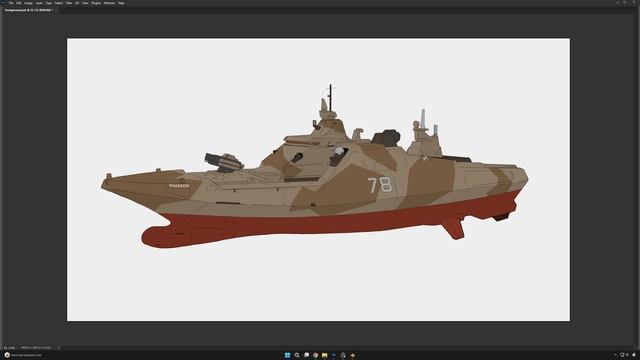Open the View menu
The height and width of the screenshot is (360, 640).
tap(85, 3)
